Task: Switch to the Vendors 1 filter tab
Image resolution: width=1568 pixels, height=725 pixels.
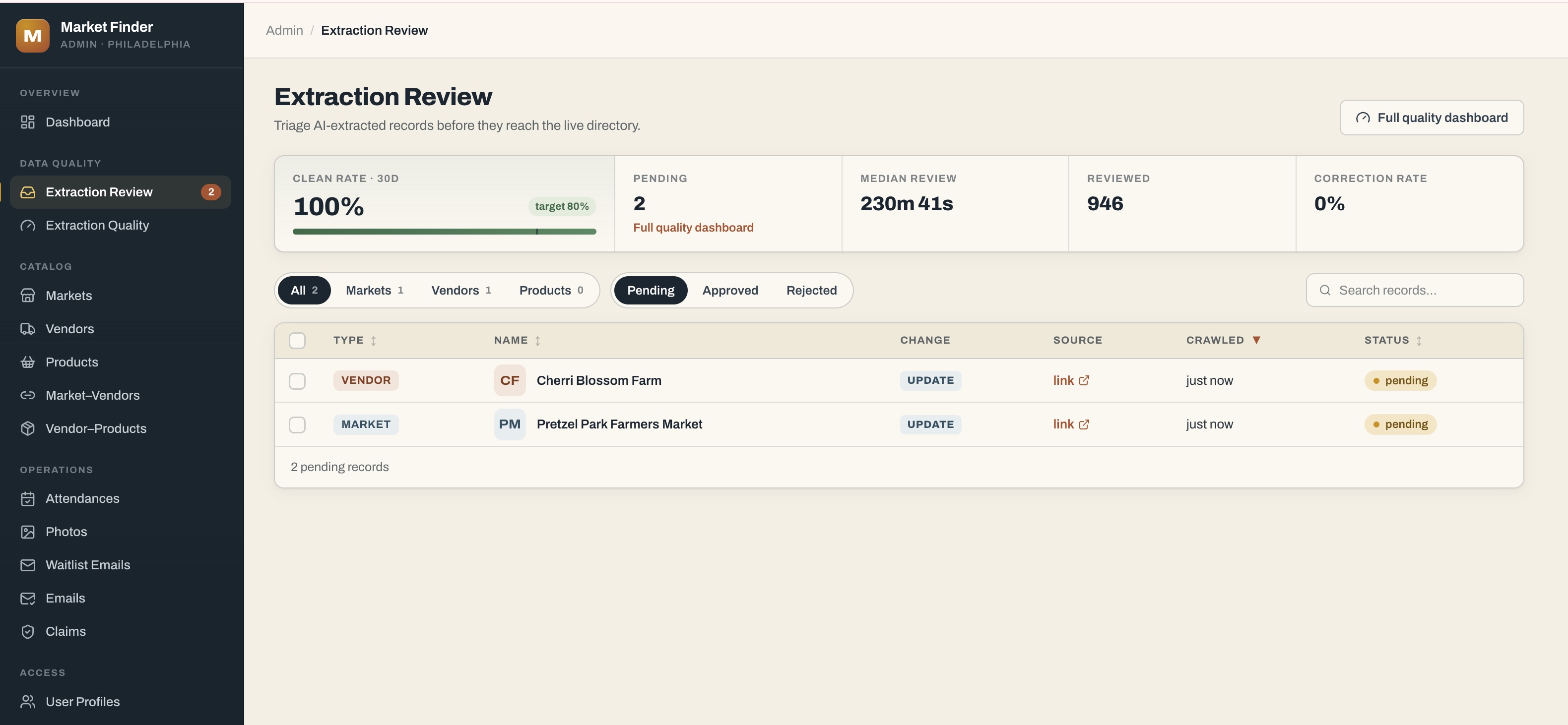Action: pyautogui.click(x=461, y=291)
